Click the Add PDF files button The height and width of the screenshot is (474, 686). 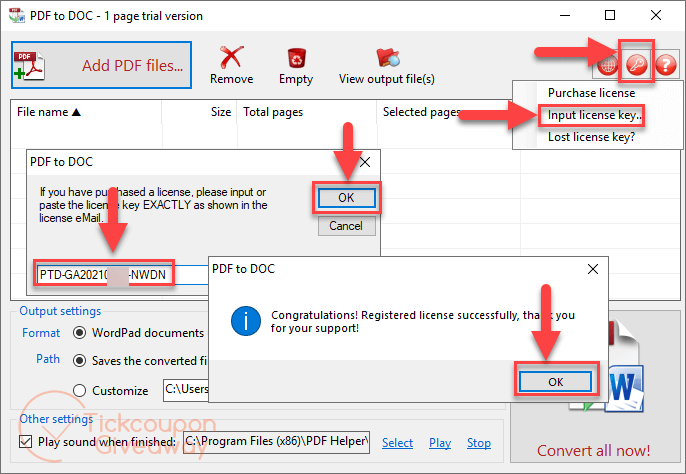coord(102,65)
